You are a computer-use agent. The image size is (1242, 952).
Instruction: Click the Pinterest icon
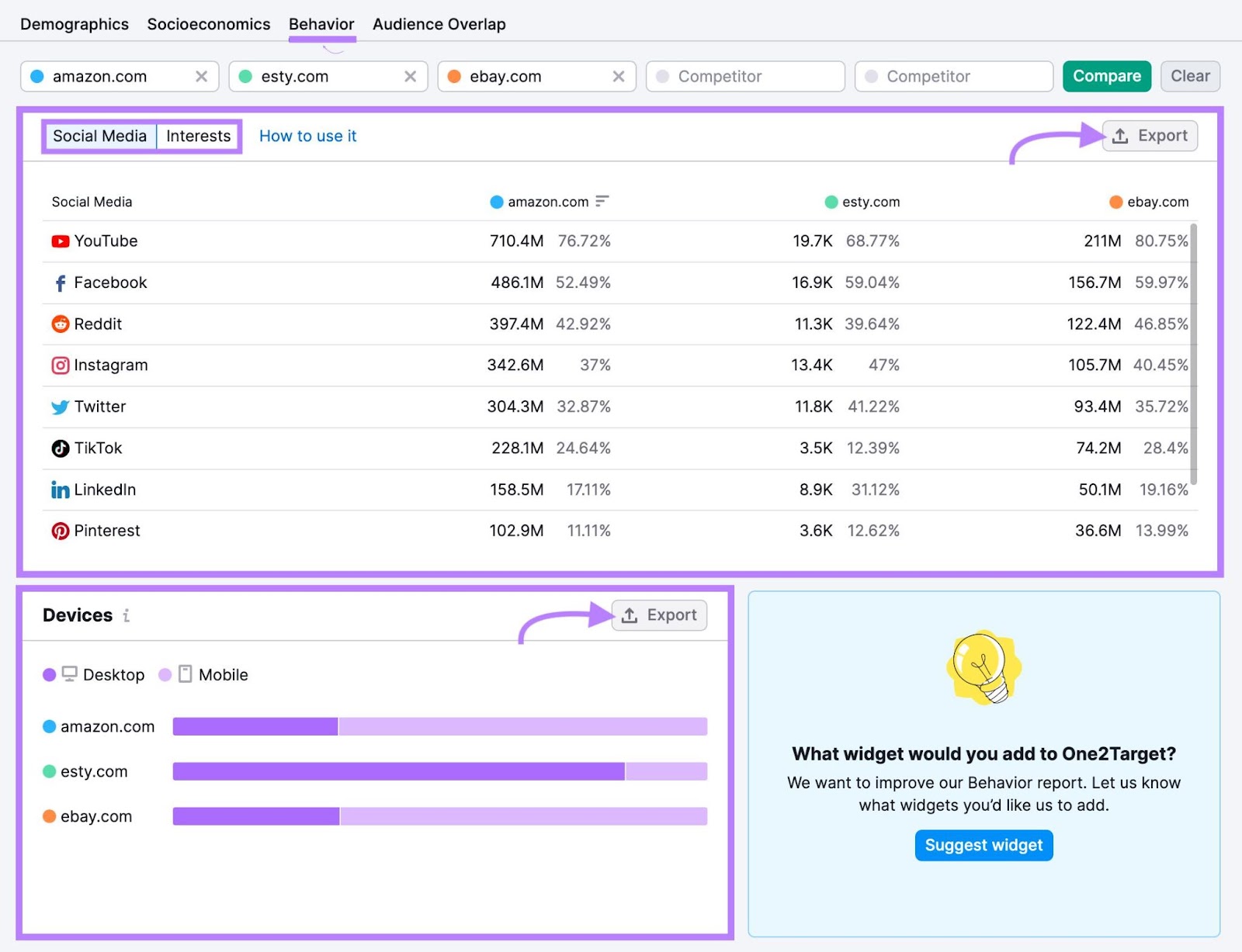click(x=60, y=531)
